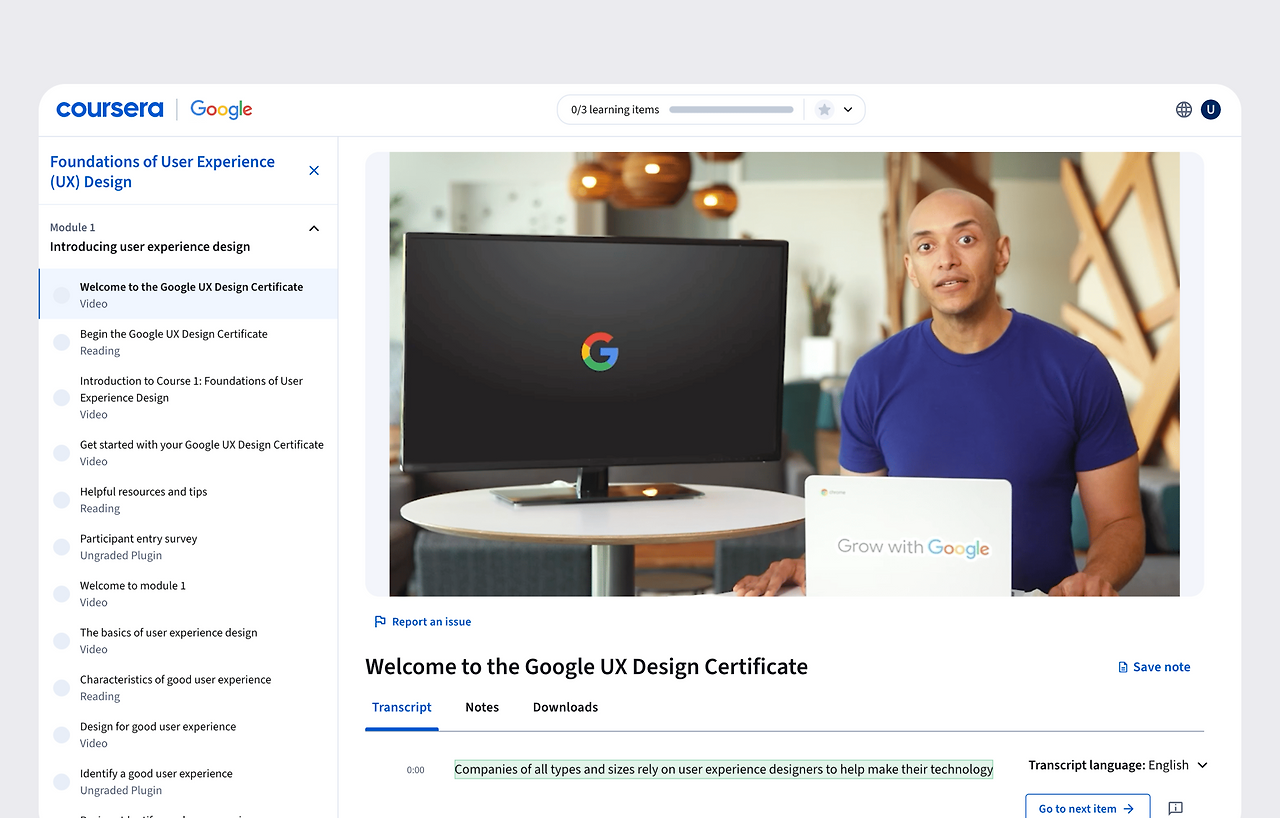Screen dimensions: 1280x818
Task: Open the user avatar menu labeled U
Action: click(1211, 110)
